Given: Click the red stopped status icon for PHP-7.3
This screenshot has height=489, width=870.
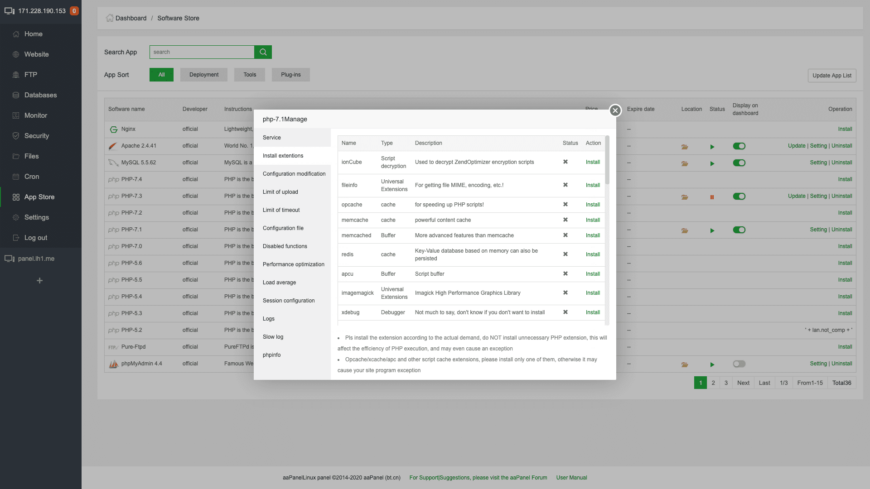Looking at the screenshot, I should 712,196.
